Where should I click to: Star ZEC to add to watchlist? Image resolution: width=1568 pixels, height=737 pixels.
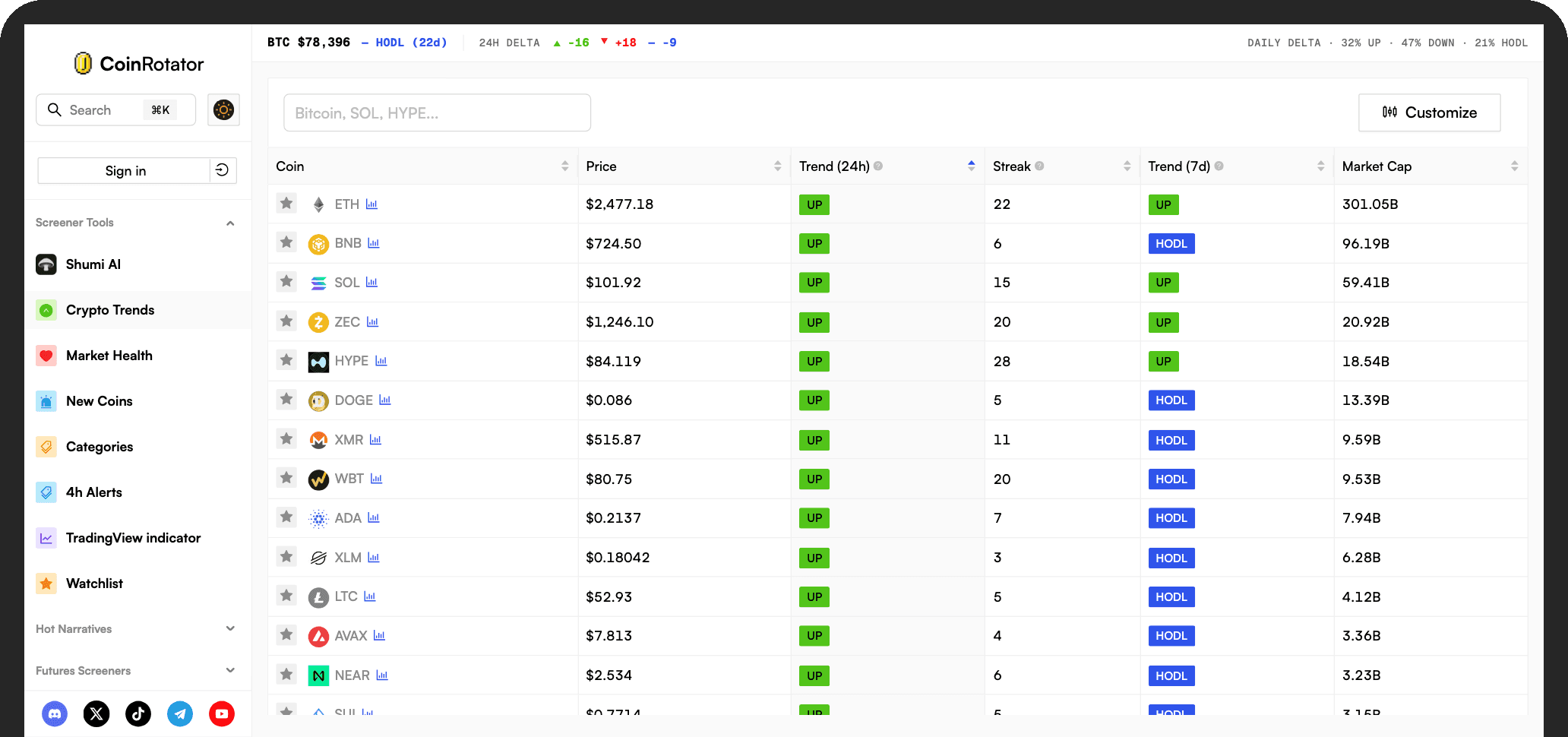pos(286,321)
